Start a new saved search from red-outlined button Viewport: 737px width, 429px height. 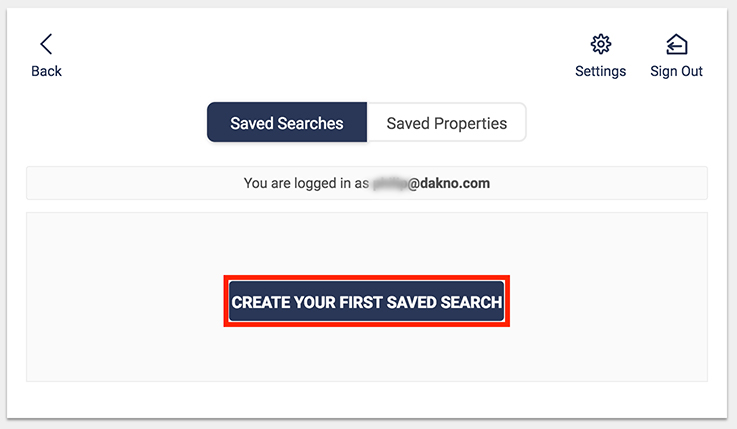coord(367,301)
